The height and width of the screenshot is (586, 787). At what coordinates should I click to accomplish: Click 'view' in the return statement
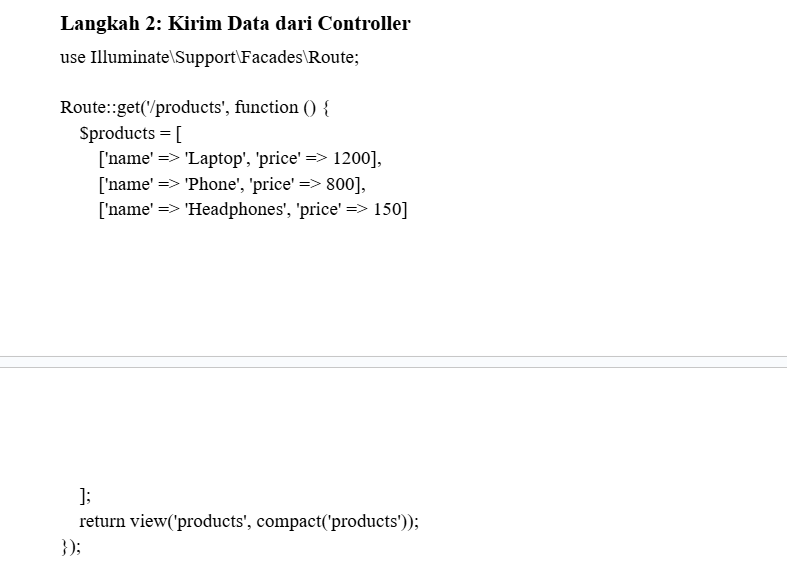pos(148,521)
